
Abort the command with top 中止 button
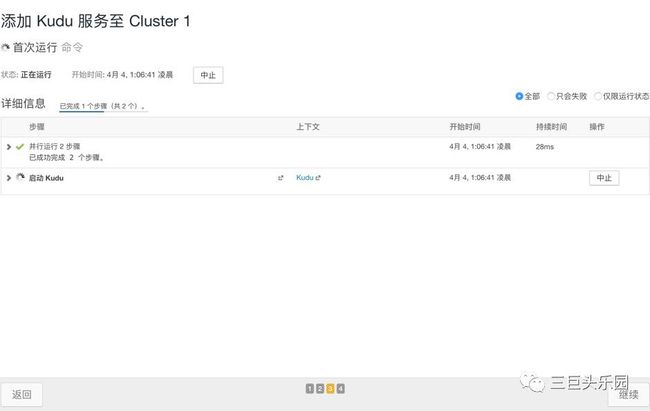coord(207,75)
